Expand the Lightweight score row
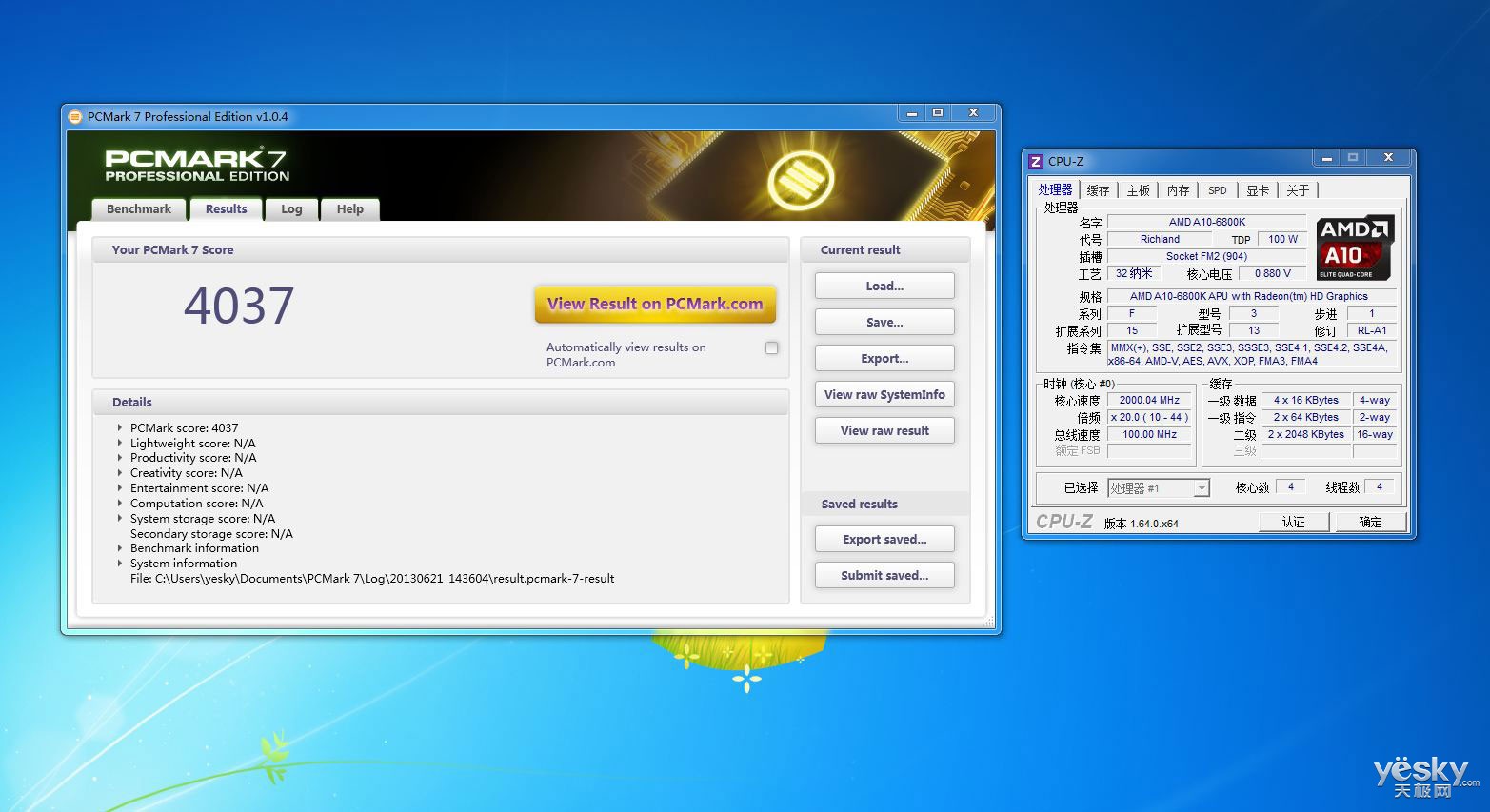 (x=120, y=444)
